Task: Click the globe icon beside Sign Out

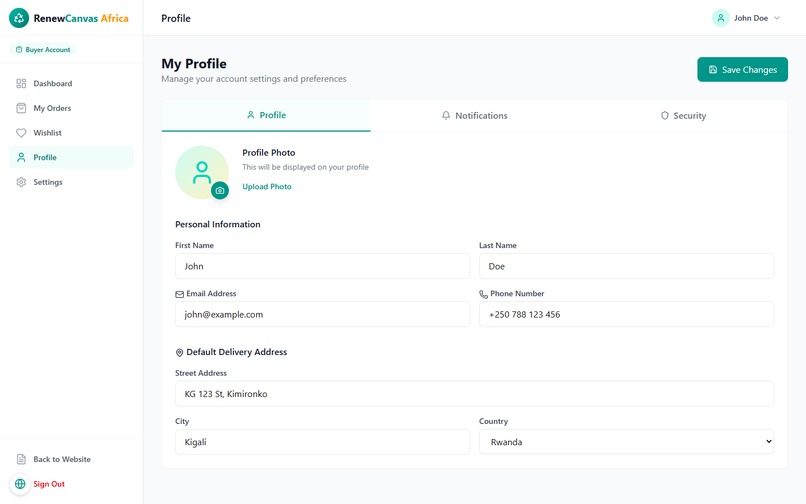Action: point(20,484)
